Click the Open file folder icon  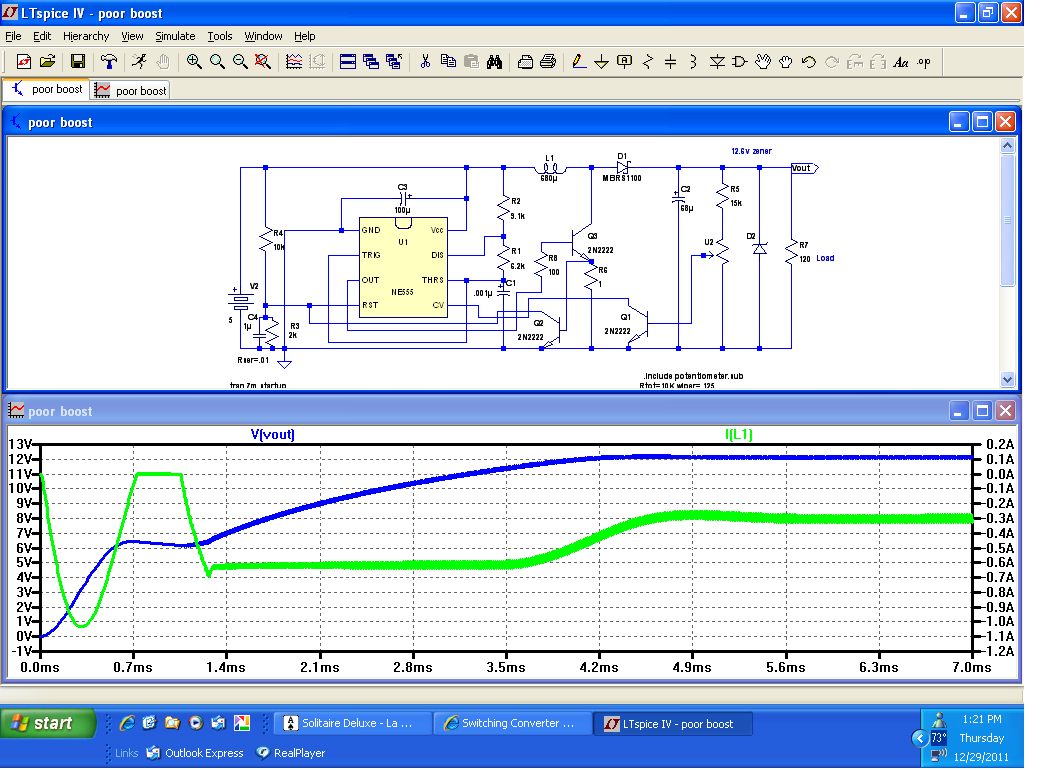(x=47, y=62)
